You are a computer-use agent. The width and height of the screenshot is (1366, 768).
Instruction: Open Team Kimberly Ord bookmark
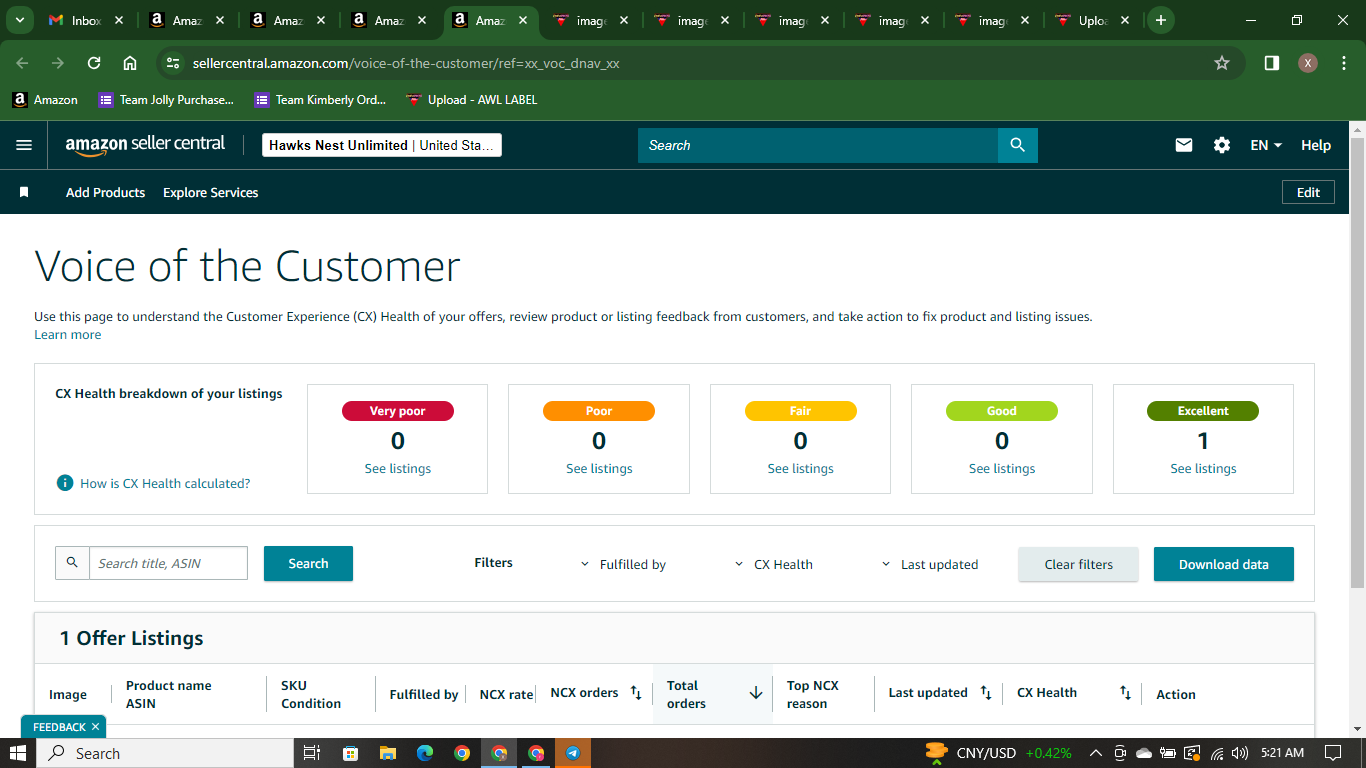[320, 99]
